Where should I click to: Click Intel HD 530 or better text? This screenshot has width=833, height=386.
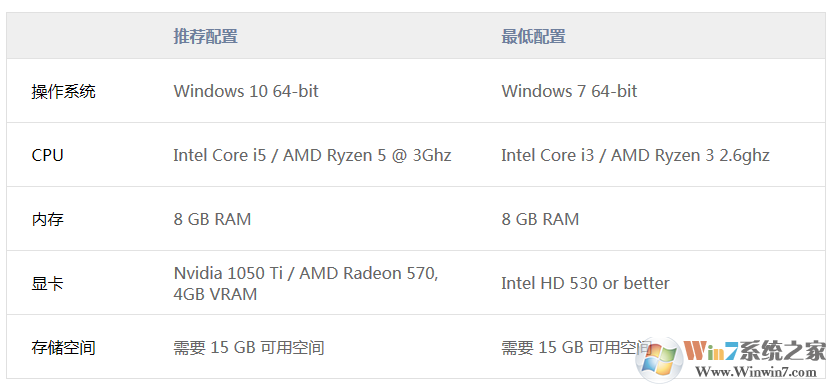(585, 283)
